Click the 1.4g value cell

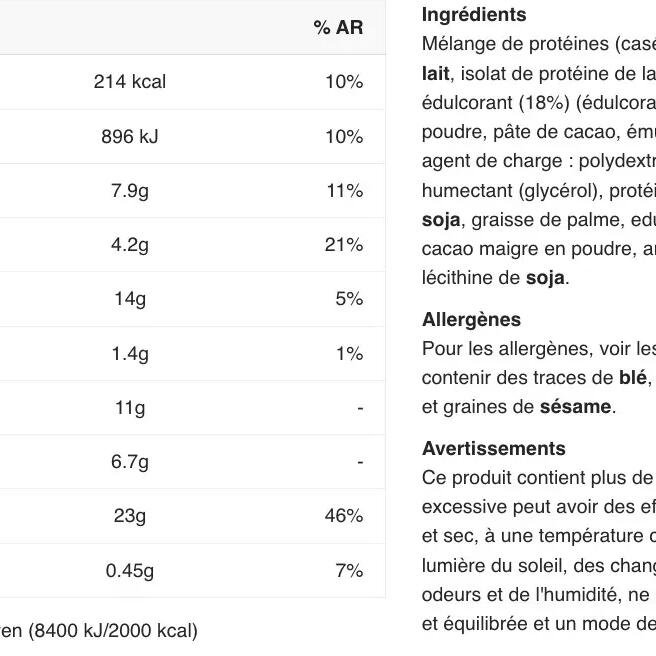pyautogui.click(x=130, y=353)
